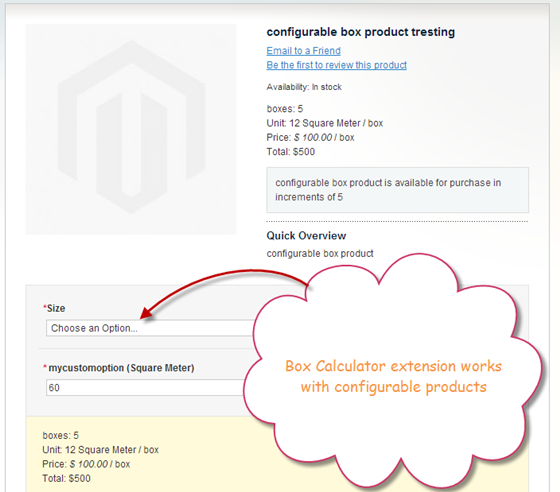The width and height of the screenshot is (560, 492).
Task: Select the Quick Overview heading
Action: [306, 236]
